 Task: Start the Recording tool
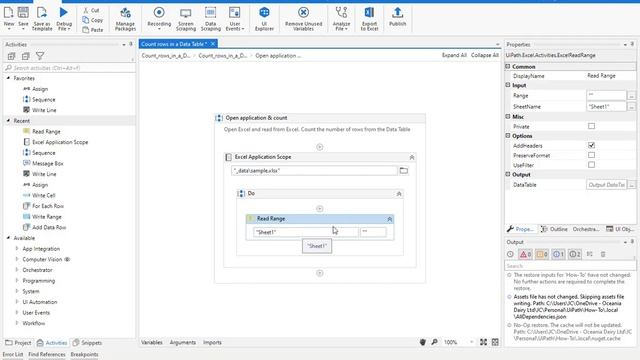click(x=159, y=18)
